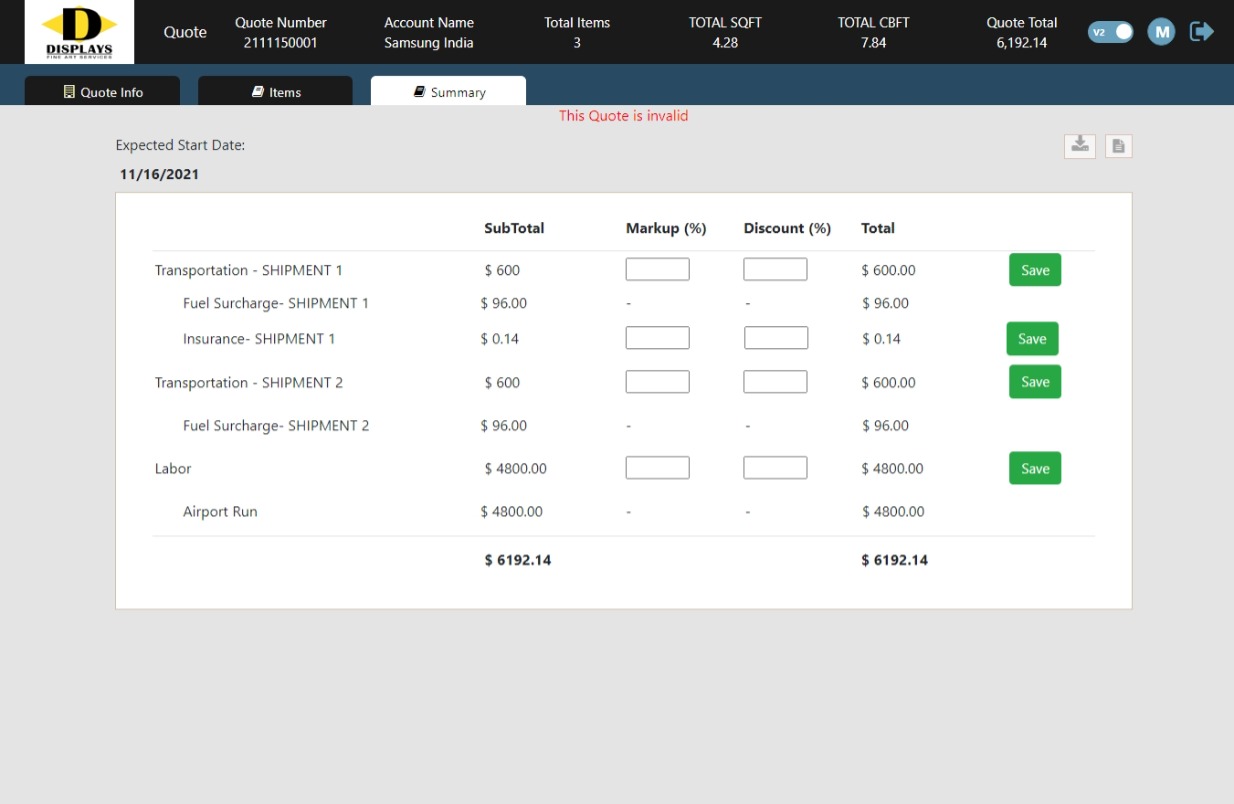Click Discount field for Transportation SHIPMENT 1

coord(775,269)
